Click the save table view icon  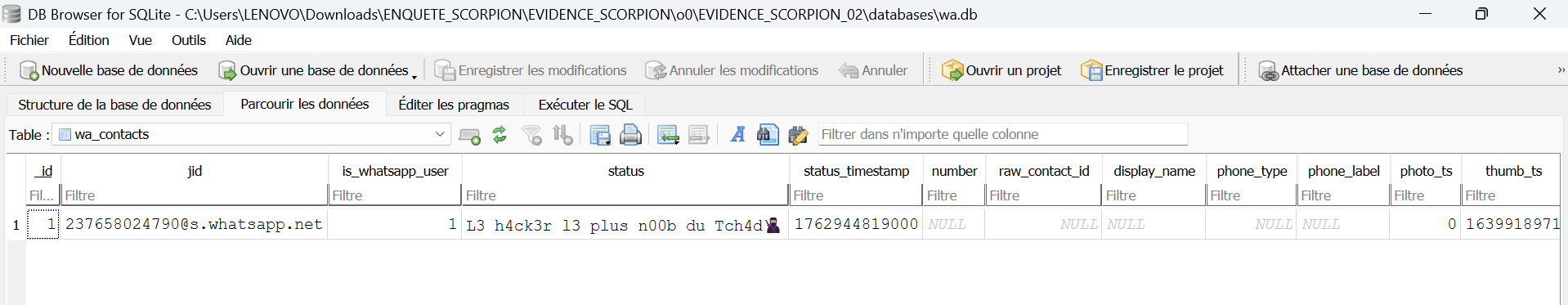pos(600,135)
